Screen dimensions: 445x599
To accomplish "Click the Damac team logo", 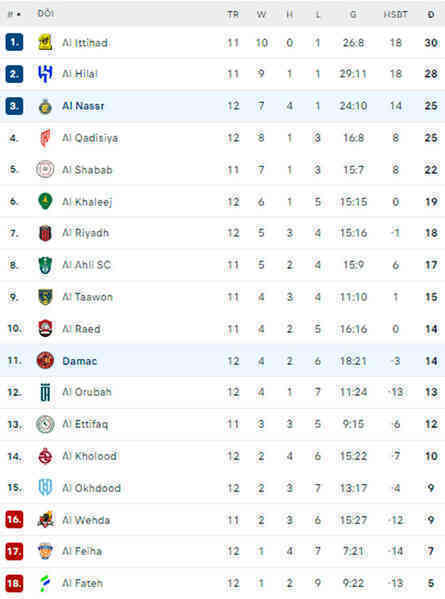I will tap(45, 361).
